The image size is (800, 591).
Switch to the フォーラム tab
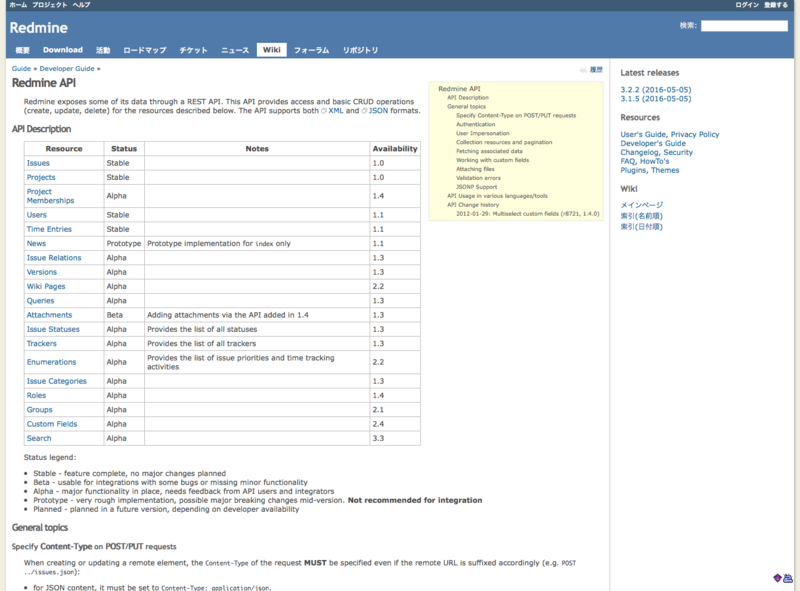[311, 50]
